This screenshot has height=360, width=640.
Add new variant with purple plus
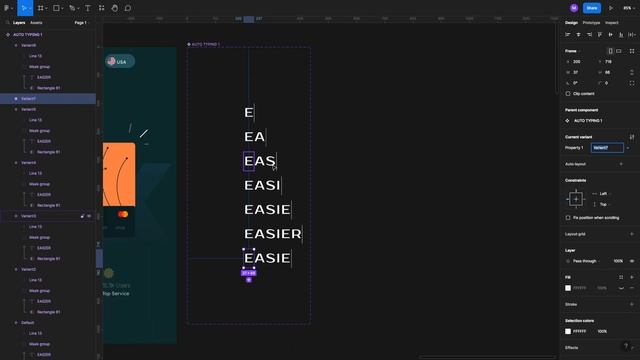pyautogui.click(x=249, y=280)
